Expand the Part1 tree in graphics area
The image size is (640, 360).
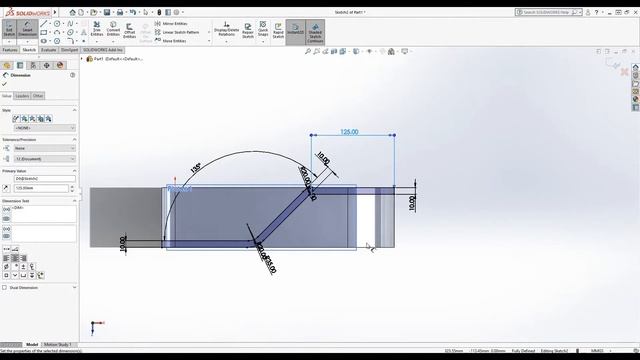[82, 59]
